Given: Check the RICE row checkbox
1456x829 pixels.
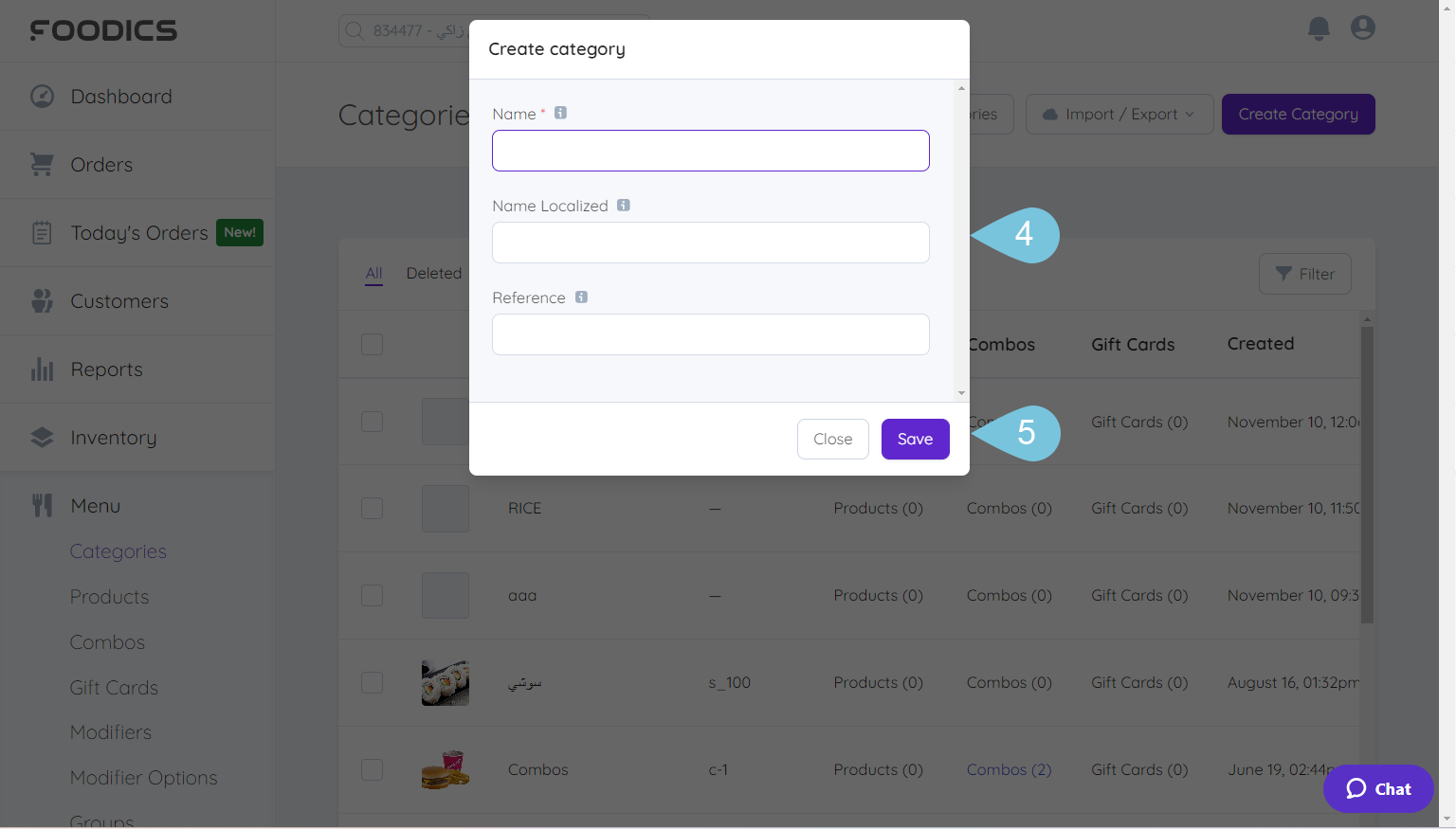Looking at the screenshot, I should click(x=372, y=508).
